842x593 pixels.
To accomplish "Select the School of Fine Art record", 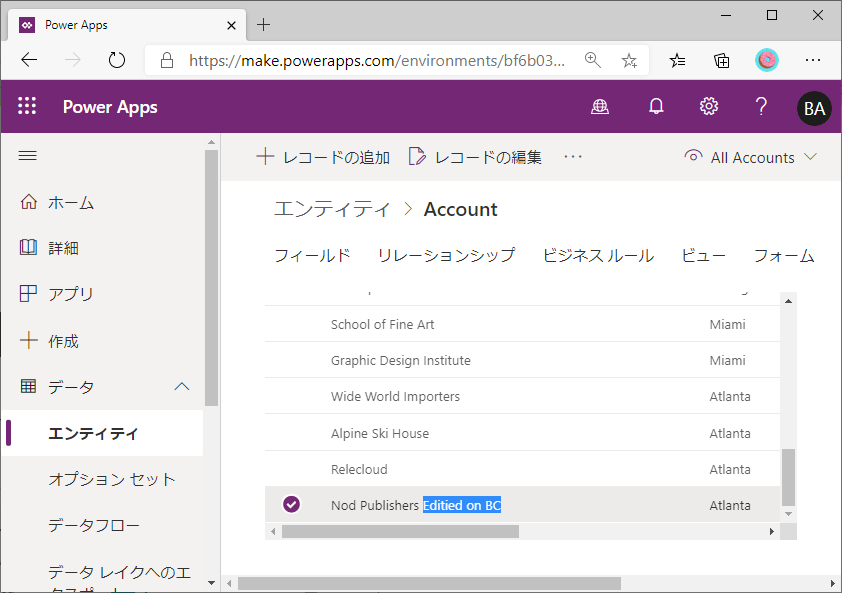I will (382, 324).
